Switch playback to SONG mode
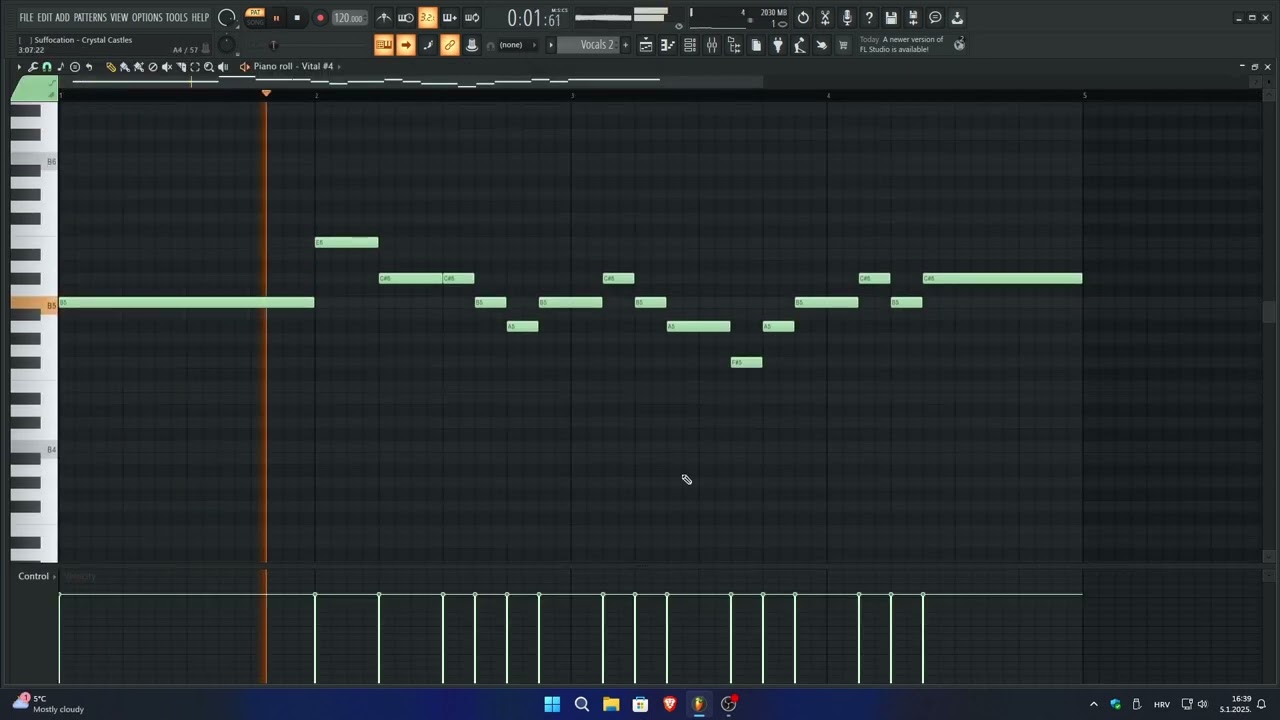 coord(255,22)
